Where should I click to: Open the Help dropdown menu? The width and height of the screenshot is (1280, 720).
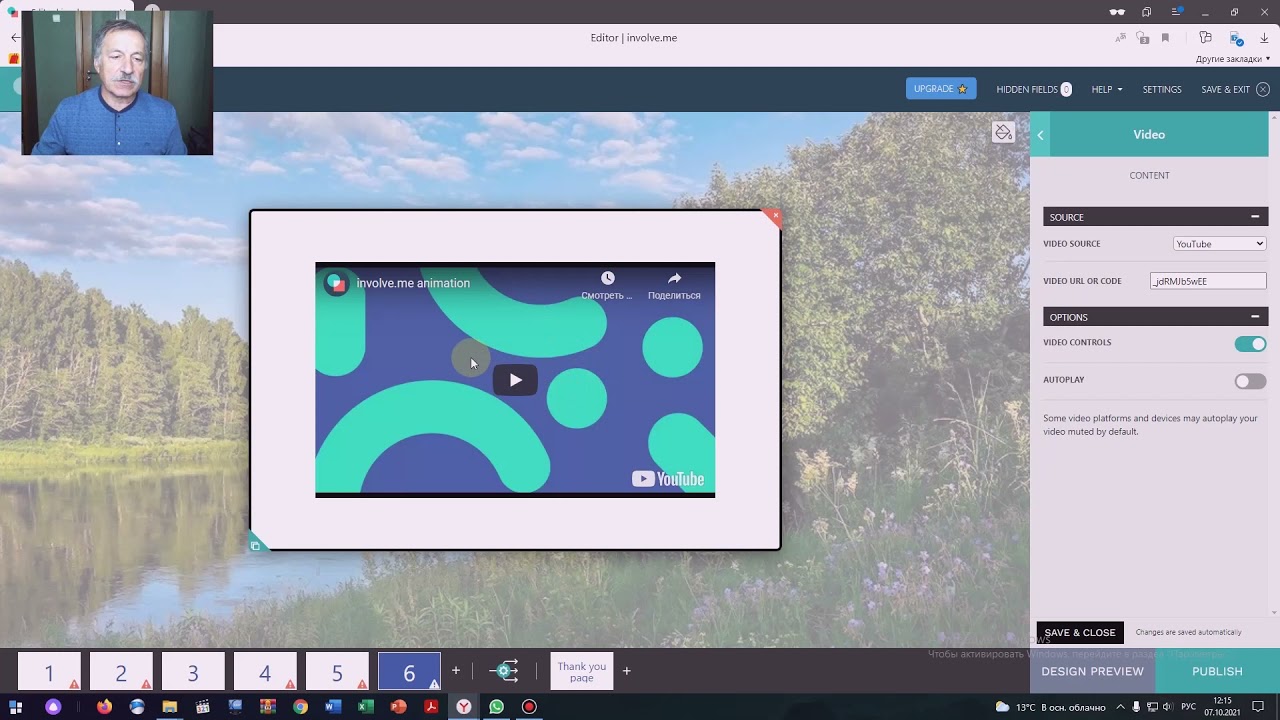[1106, 89]
